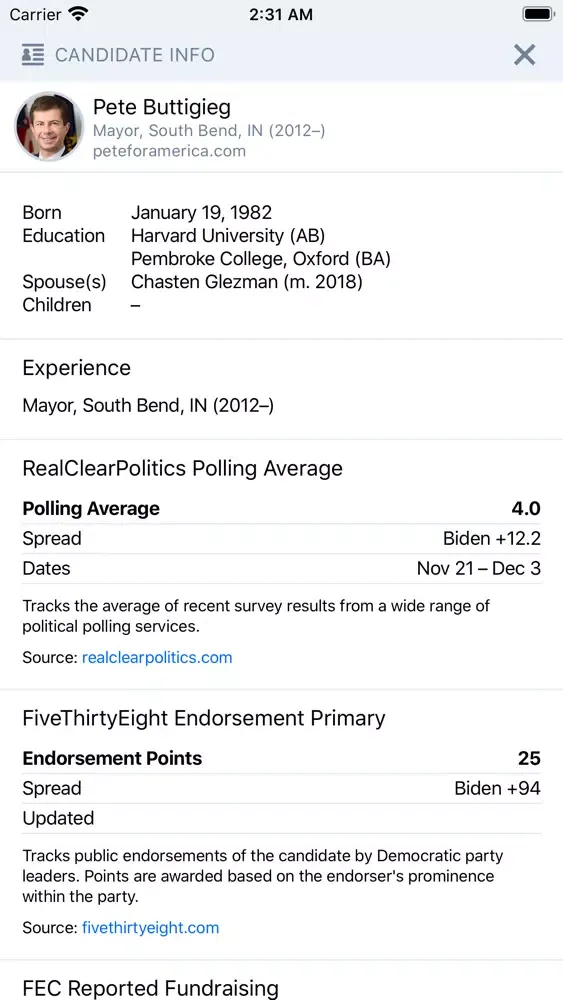Viewport: 563px width, 1000px height.
Task: Tap the Biden +94 spread row
Action: pyautogui.click(x=282, y=788)
